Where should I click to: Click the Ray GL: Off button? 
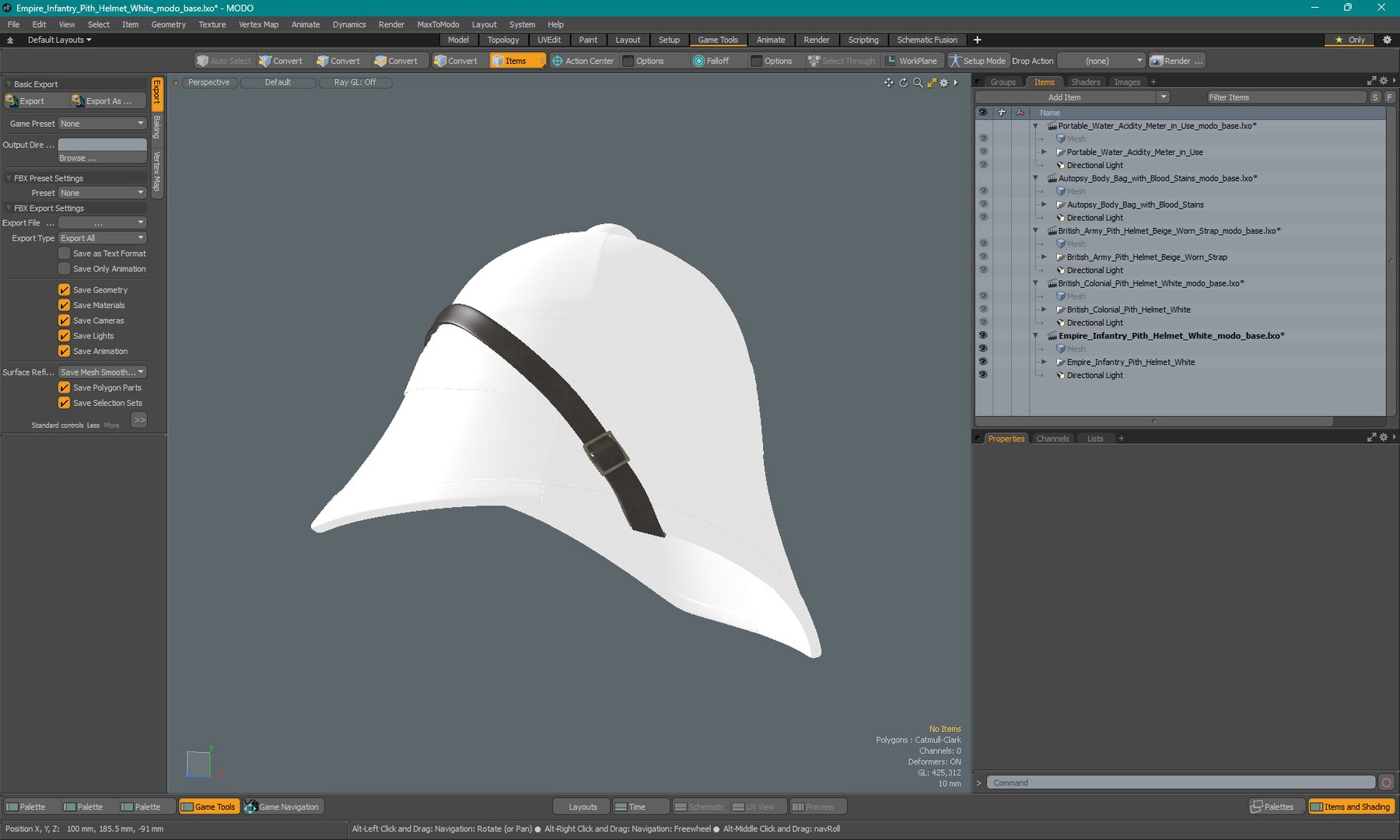(x=355, y=82)
